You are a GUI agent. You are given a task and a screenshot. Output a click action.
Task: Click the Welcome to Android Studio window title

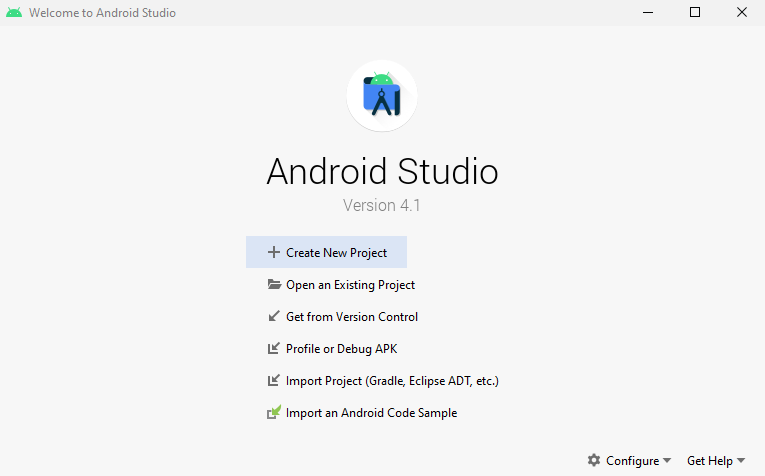click(102, 13)
